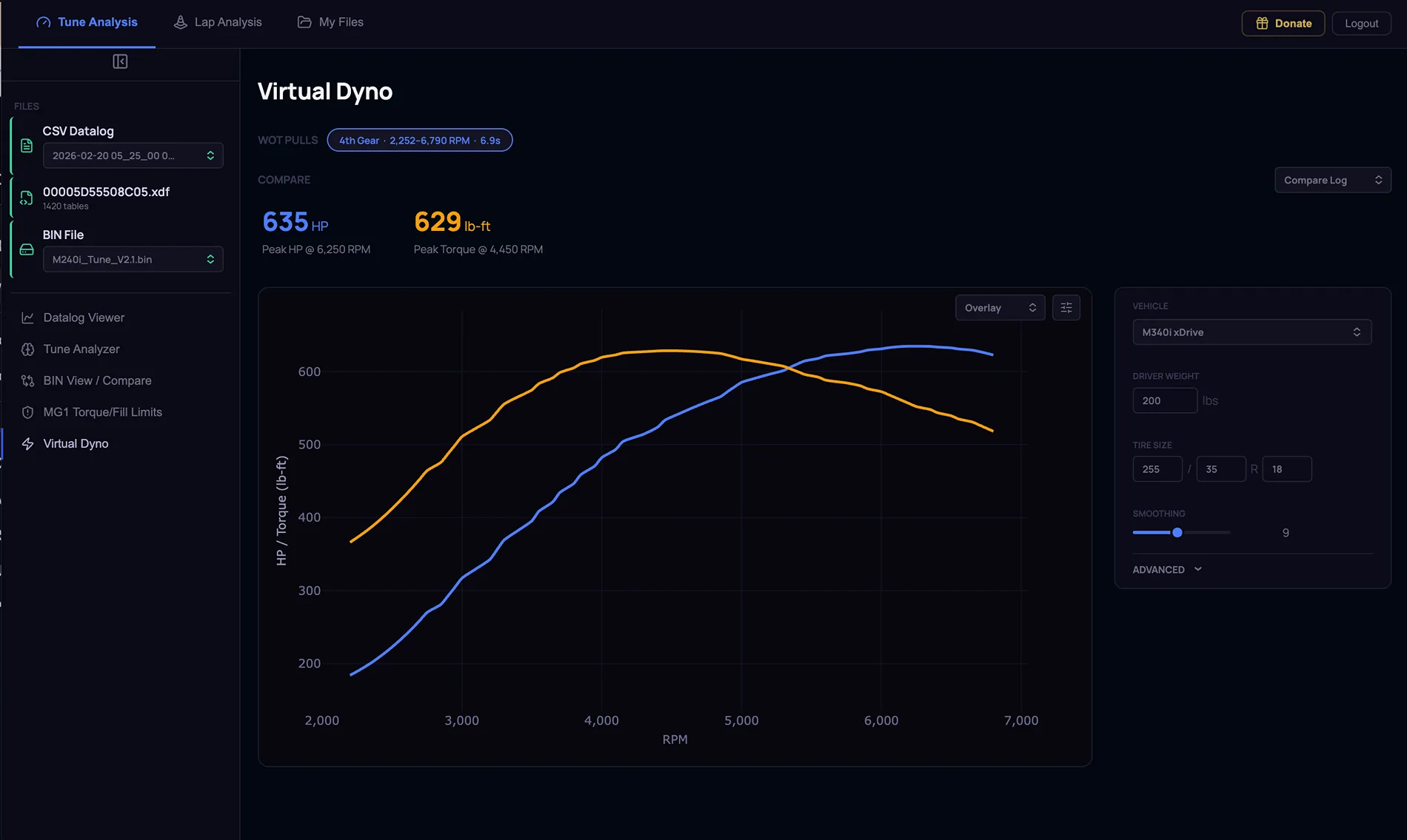Open the Overlay chart mode dropdown
The height and width of the screenshot is (840, 1407).
[1000, 308]
